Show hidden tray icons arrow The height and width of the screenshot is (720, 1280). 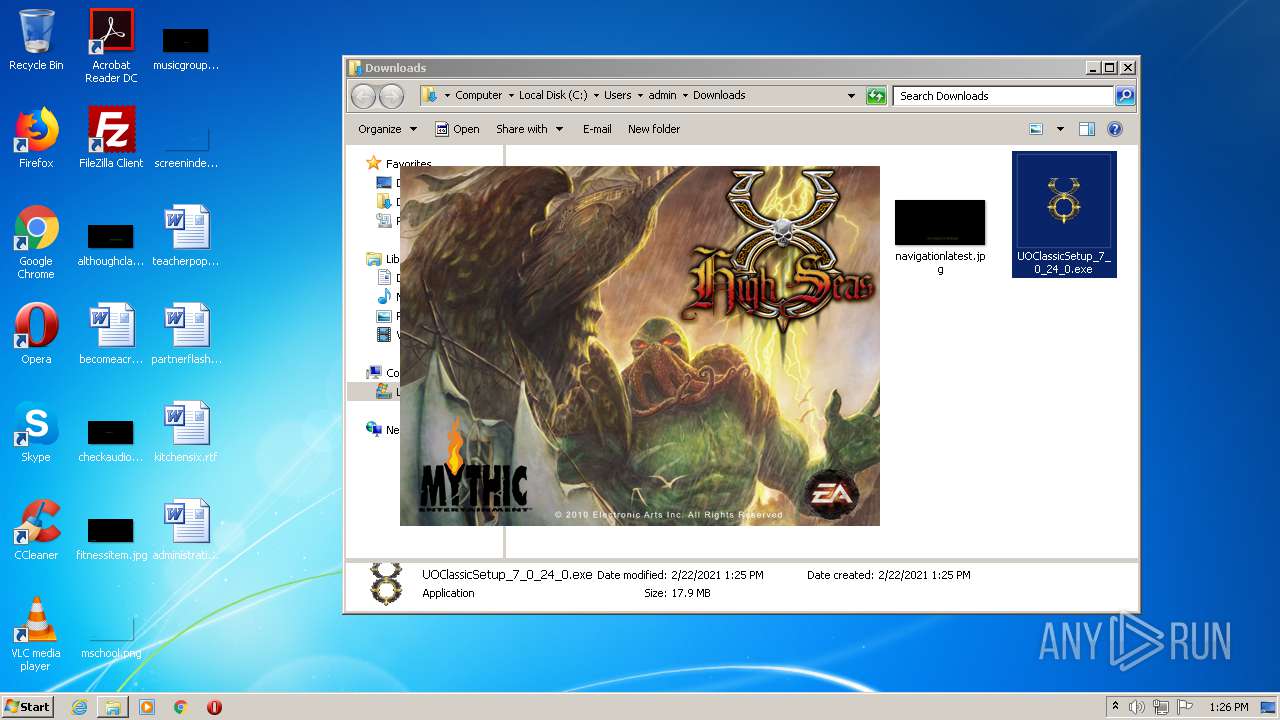[1115, 707]
